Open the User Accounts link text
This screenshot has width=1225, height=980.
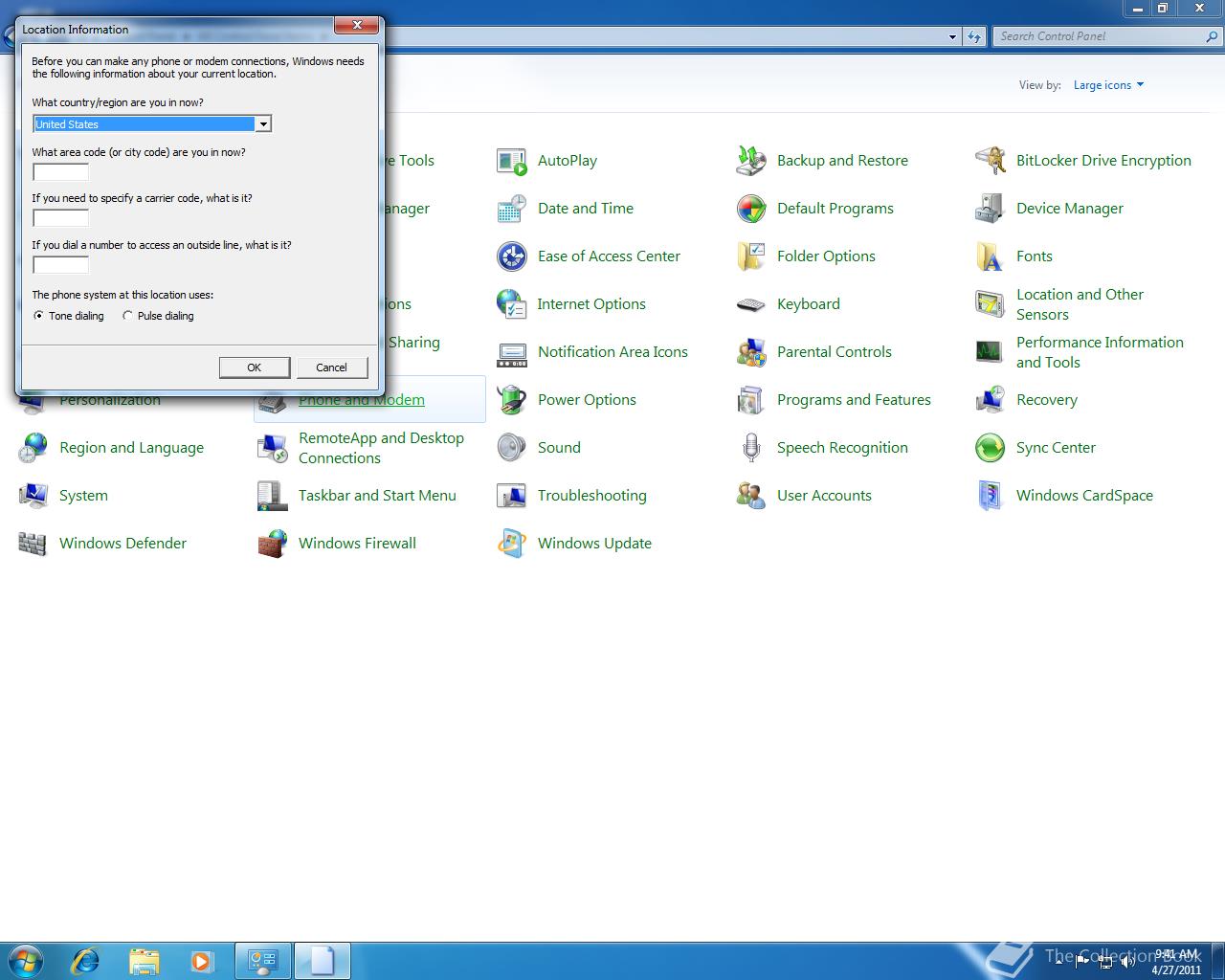824,496
